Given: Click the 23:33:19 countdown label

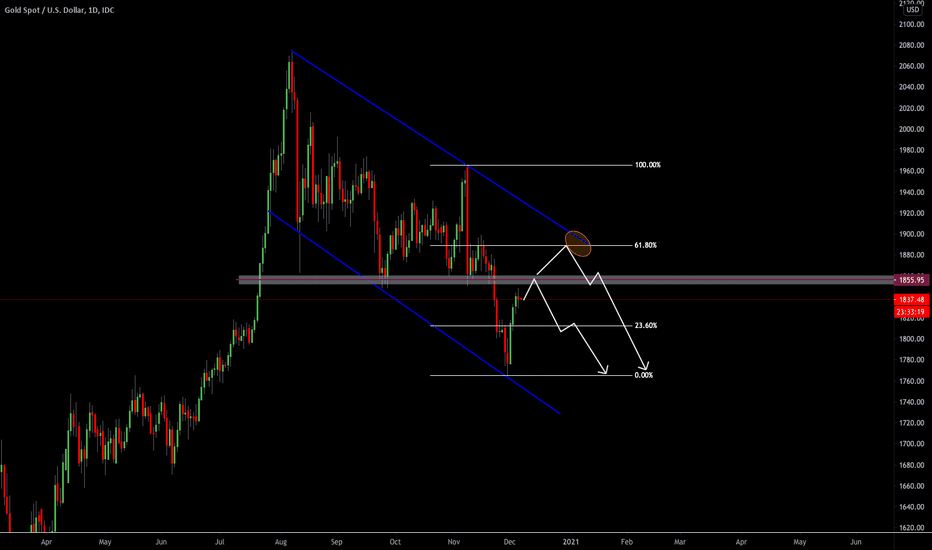Looking at the screenshot, I should 912,312.
